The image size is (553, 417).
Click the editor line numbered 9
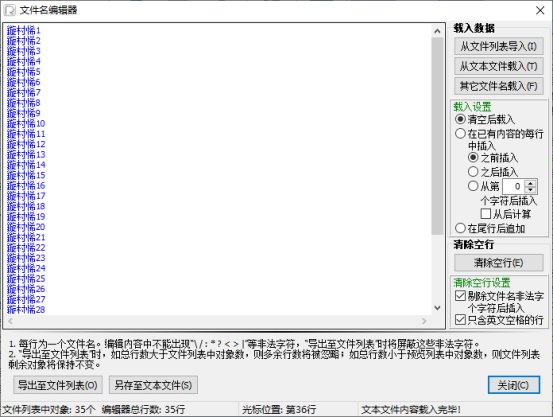point(24,113)
